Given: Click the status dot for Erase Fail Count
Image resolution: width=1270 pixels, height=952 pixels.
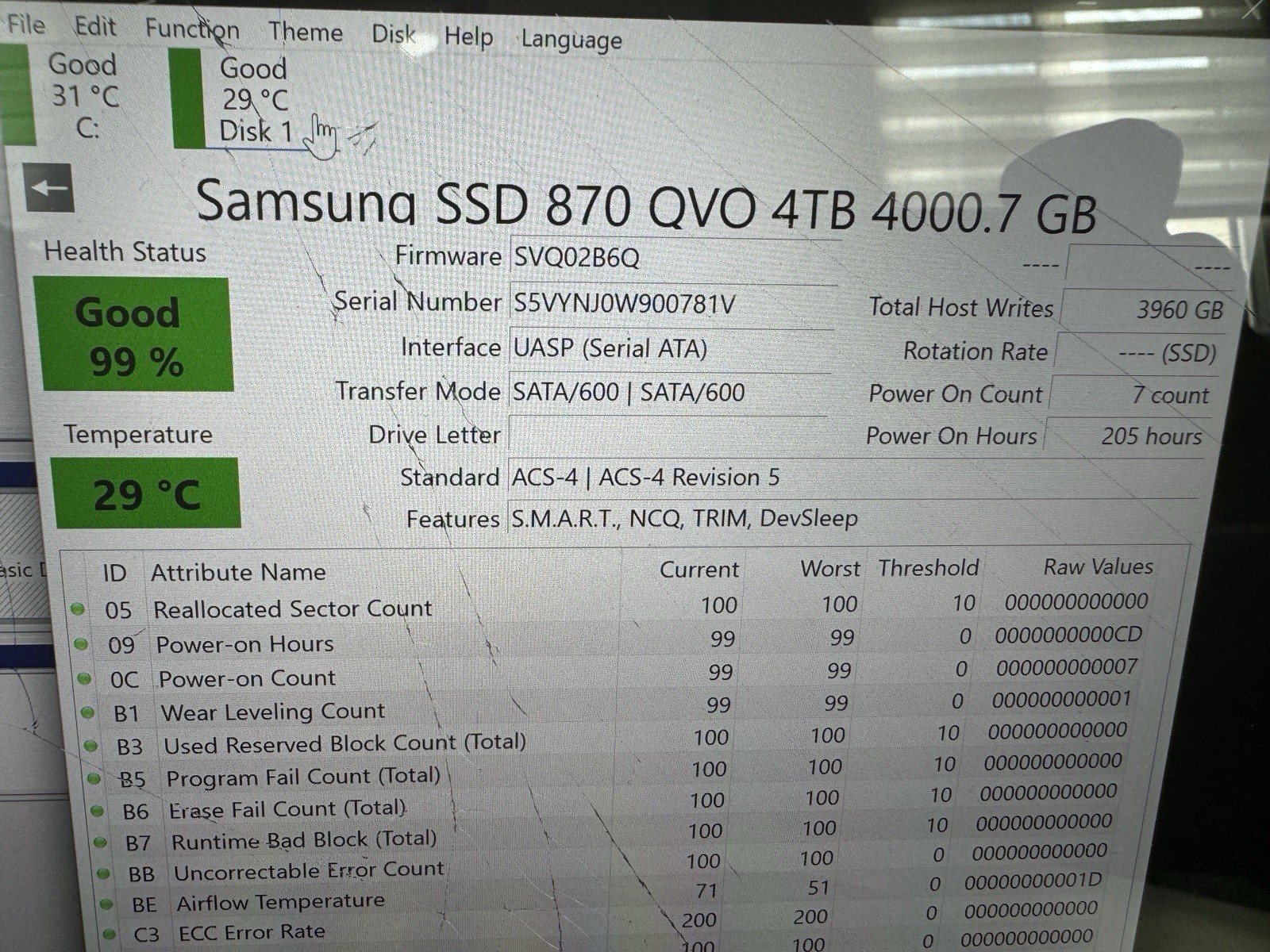Looking at the screenshot, I should (x=97, y=811).
